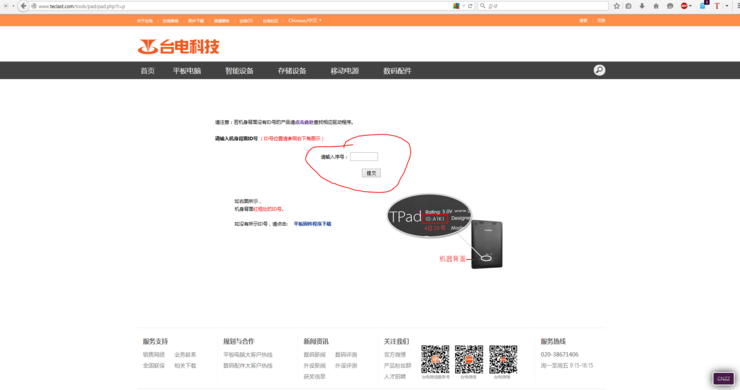Viewport: 740px width, 390px height.
Task: Click 数码配件大客户热线 footer link
Action: coord(248,365)
